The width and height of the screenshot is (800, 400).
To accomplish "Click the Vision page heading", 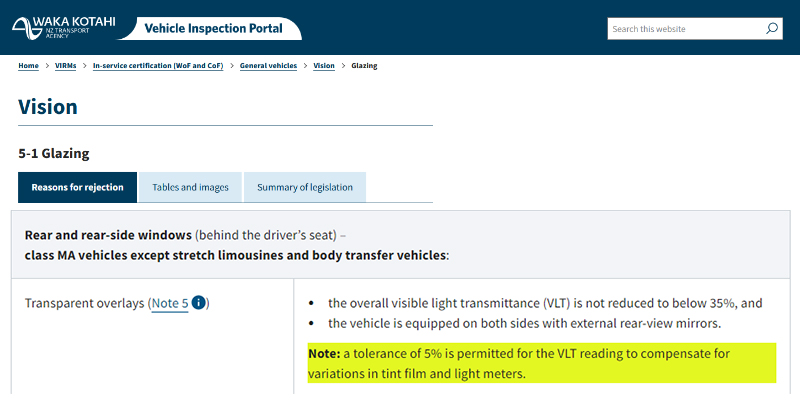I will 48,107.
